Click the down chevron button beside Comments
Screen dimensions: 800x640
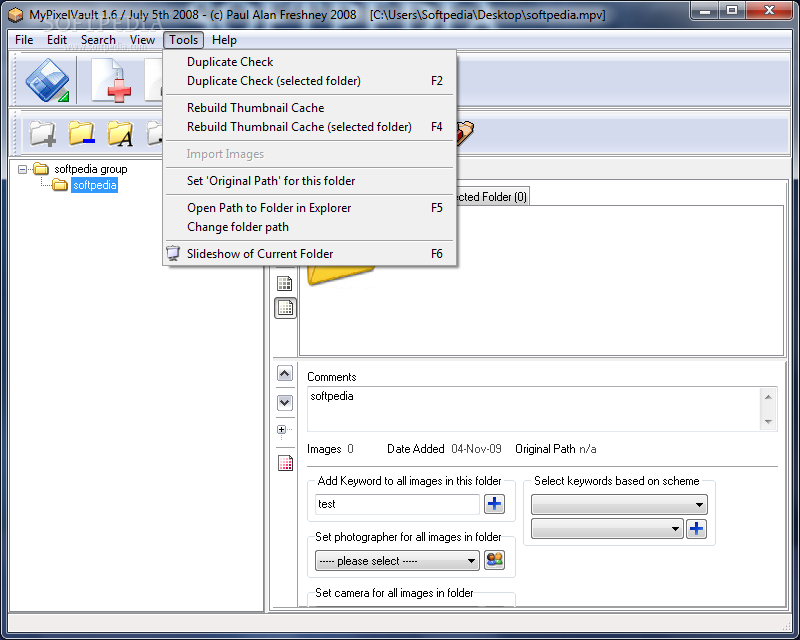coord(285,403)
